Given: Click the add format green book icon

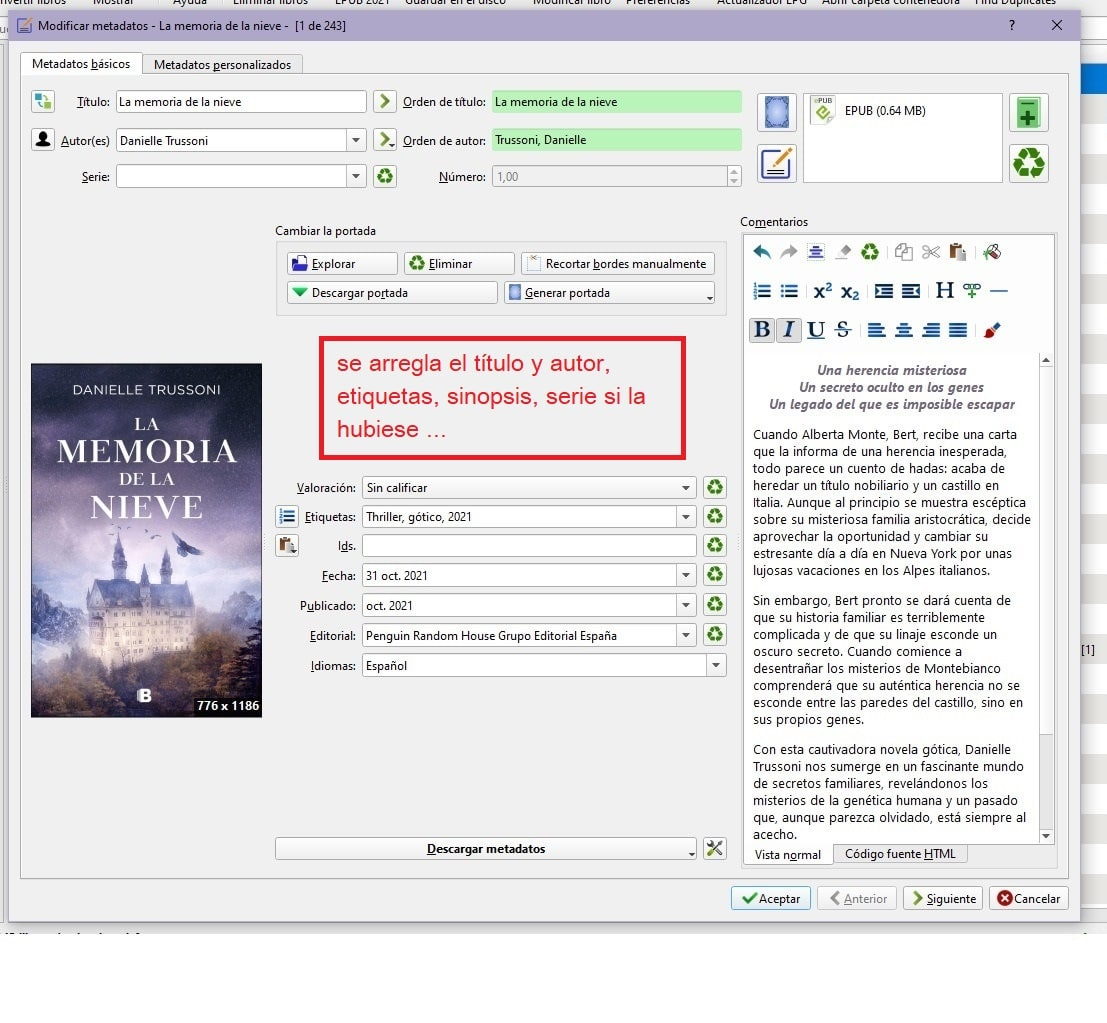Looking at the screenshot, I should tap(1028, 112).
